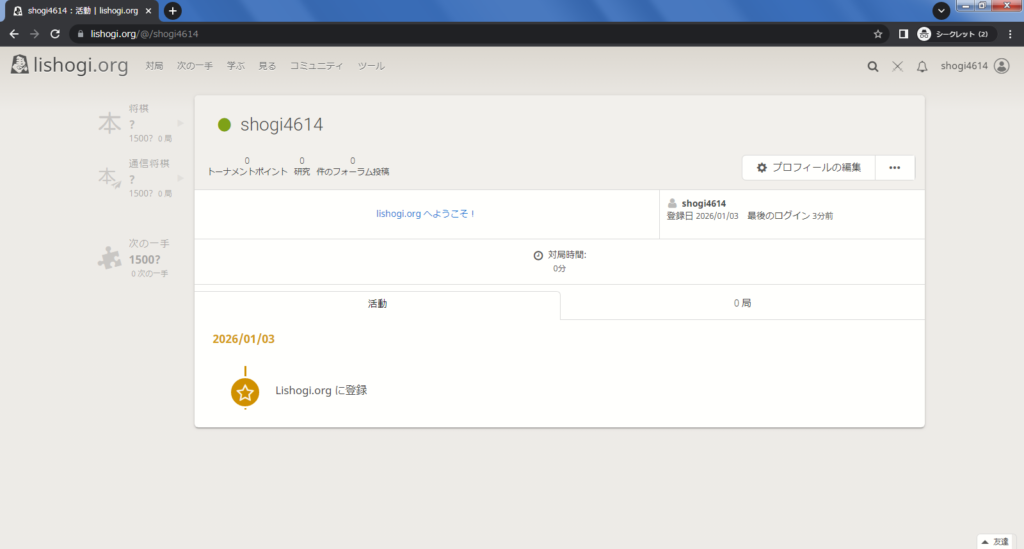Click プロフィールの編集 button

coord(808,168)
